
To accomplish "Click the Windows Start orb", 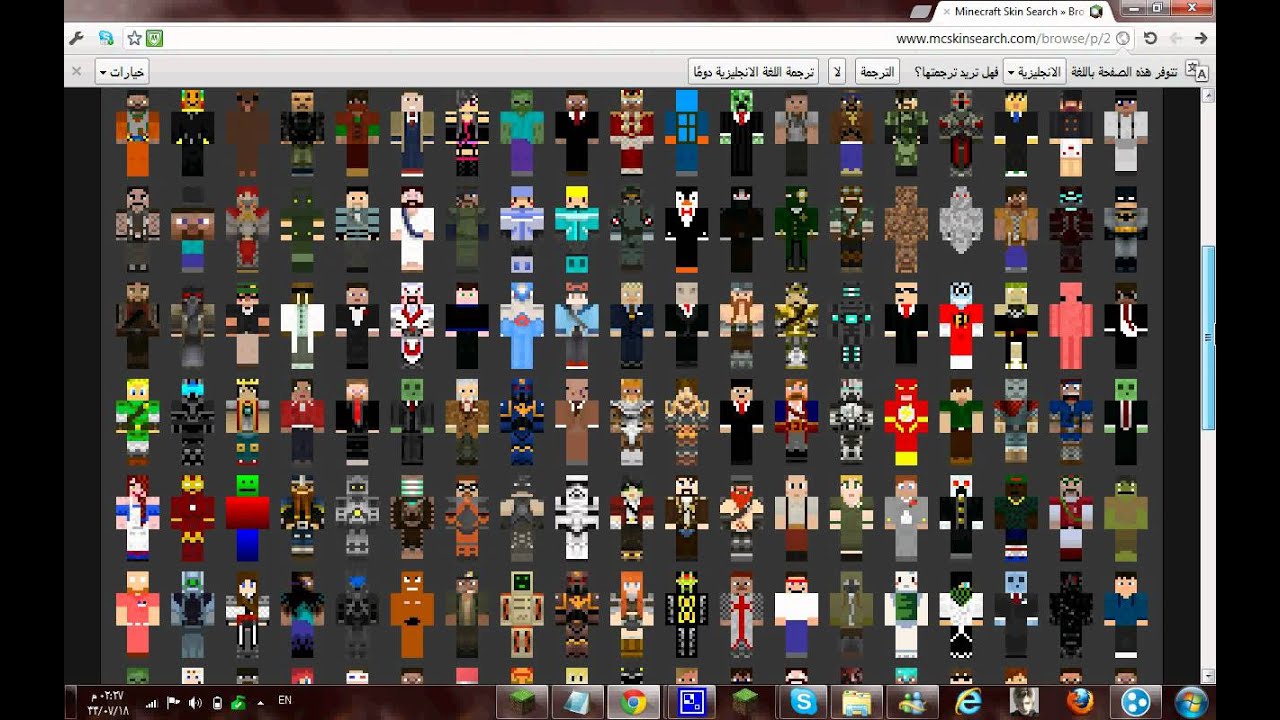I will click(x=1192, y=701).
